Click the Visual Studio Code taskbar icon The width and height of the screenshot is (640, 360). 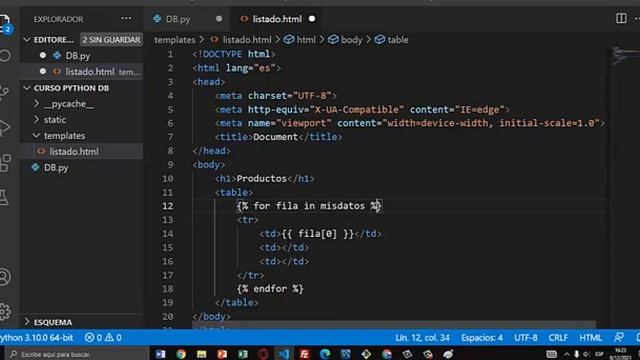pos(283,354)
